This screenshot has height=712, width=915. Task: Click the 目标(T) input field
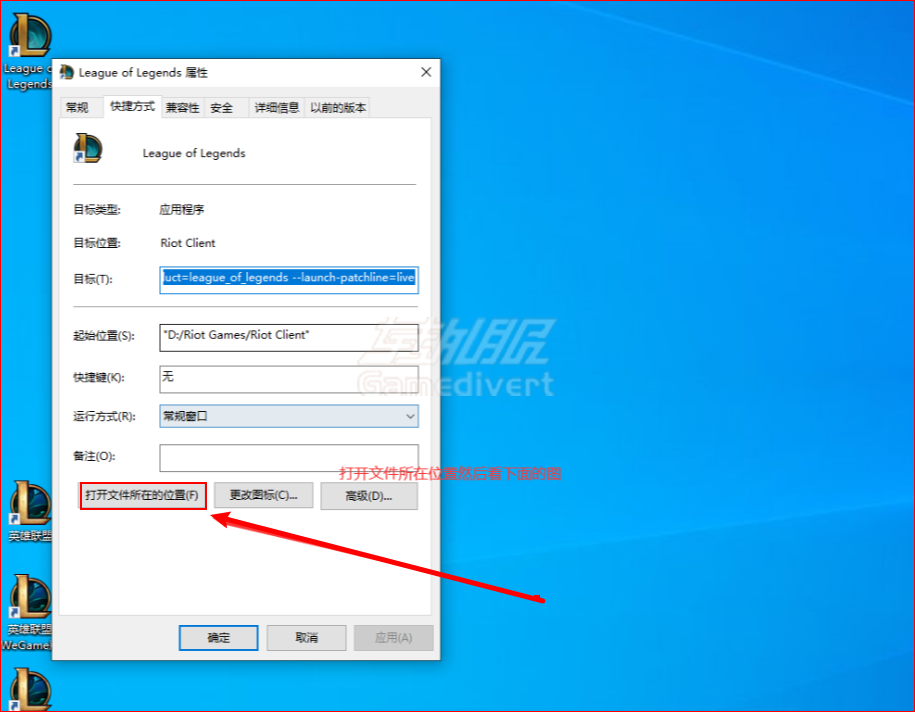coord(289,280)
